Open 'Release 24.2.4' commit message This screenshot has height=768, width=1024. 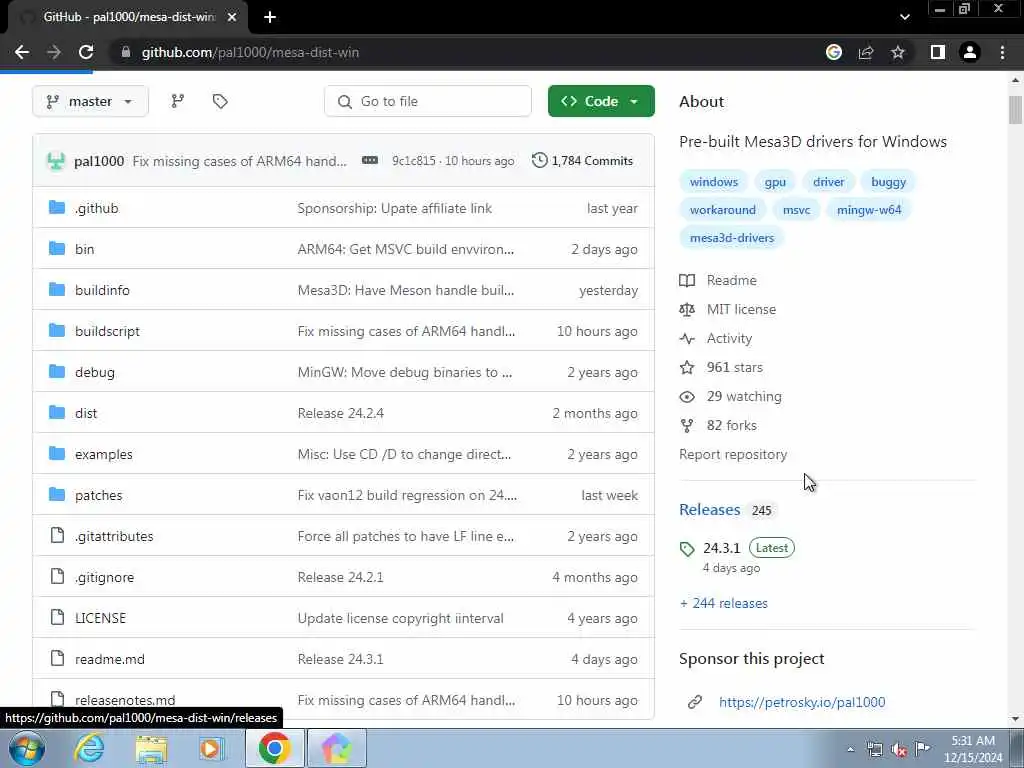340,413
